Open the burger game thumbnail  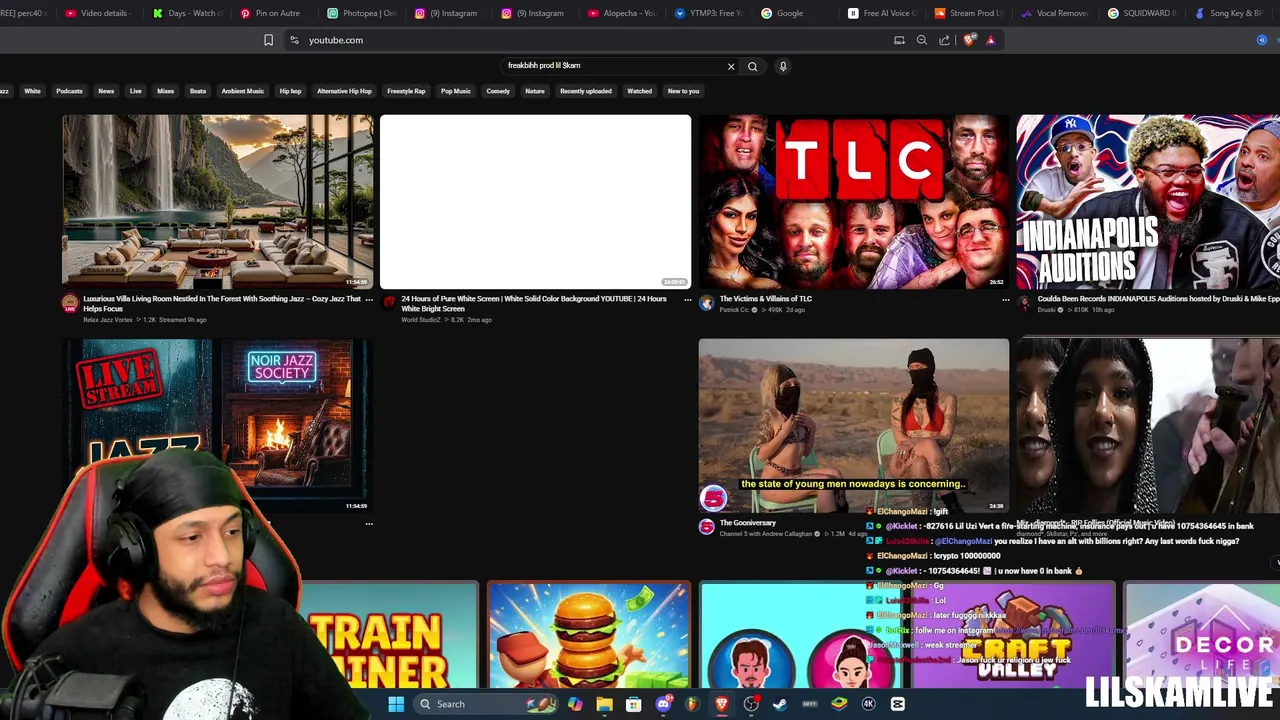pyautogui.click(x=589, y=636)
